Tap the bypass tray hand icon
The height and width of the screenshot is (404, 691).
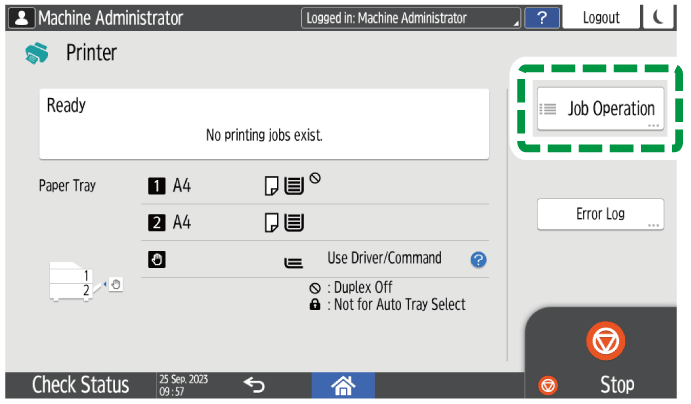click(156, 259)
